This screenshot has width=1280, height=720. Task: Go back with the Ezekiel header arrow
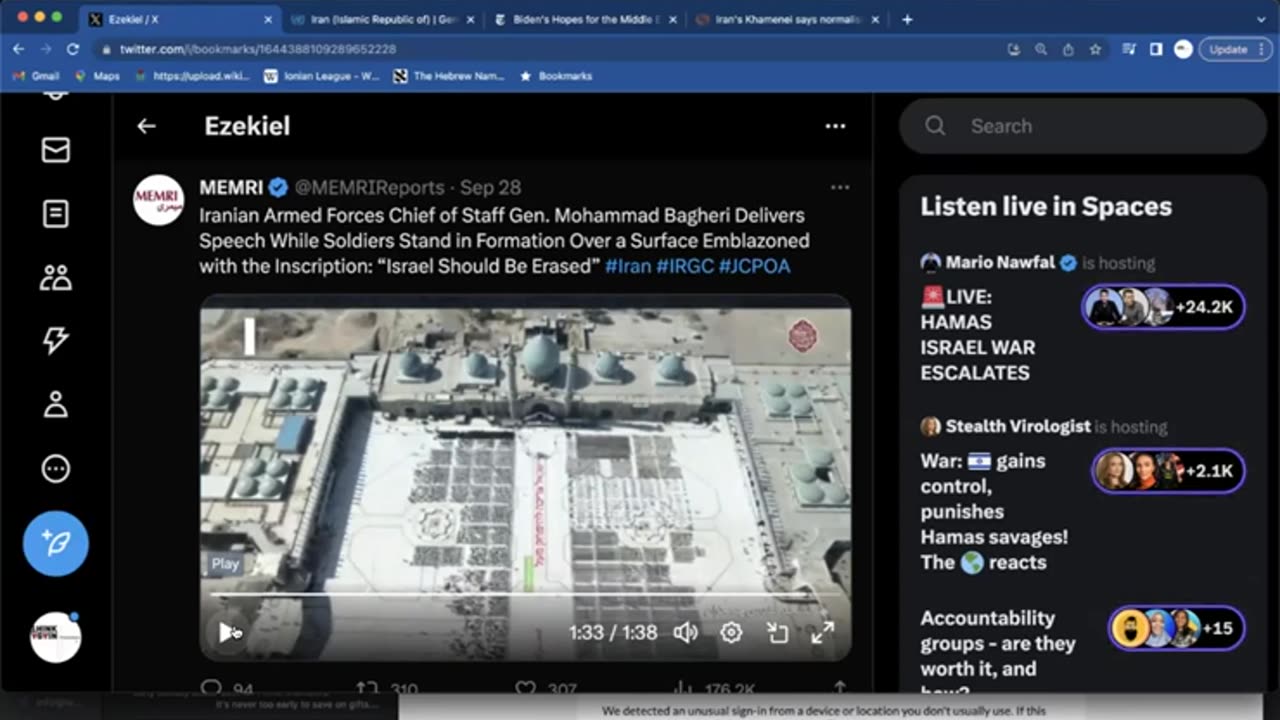[147, 126]
